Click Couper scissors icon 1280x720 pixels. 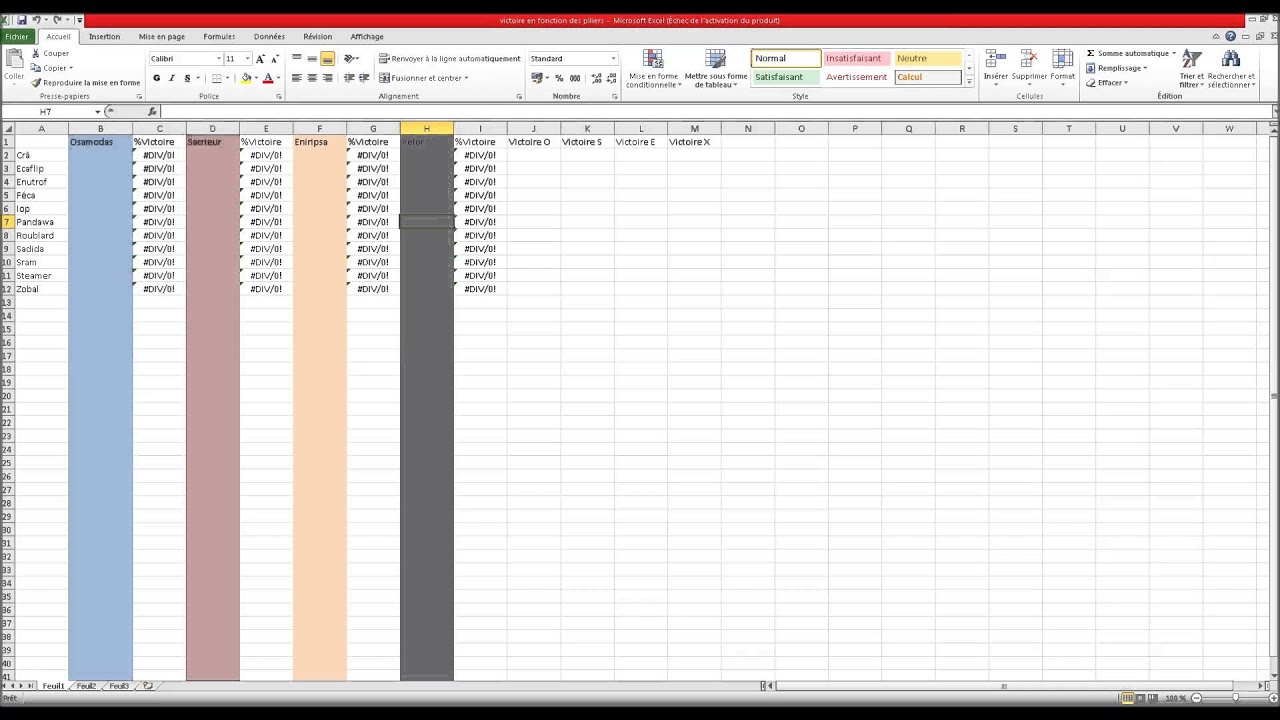coord(37,54)
